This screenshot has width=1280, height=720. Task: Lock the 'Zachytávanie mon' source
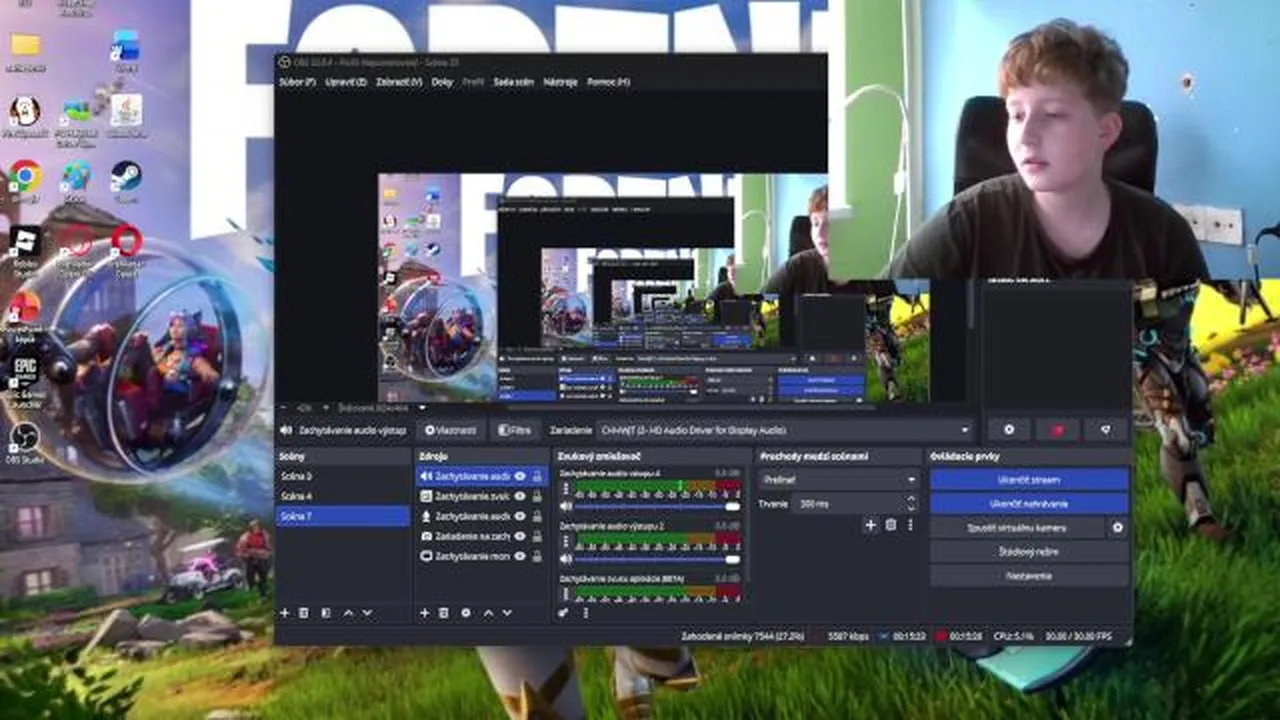tap(537, 556)
